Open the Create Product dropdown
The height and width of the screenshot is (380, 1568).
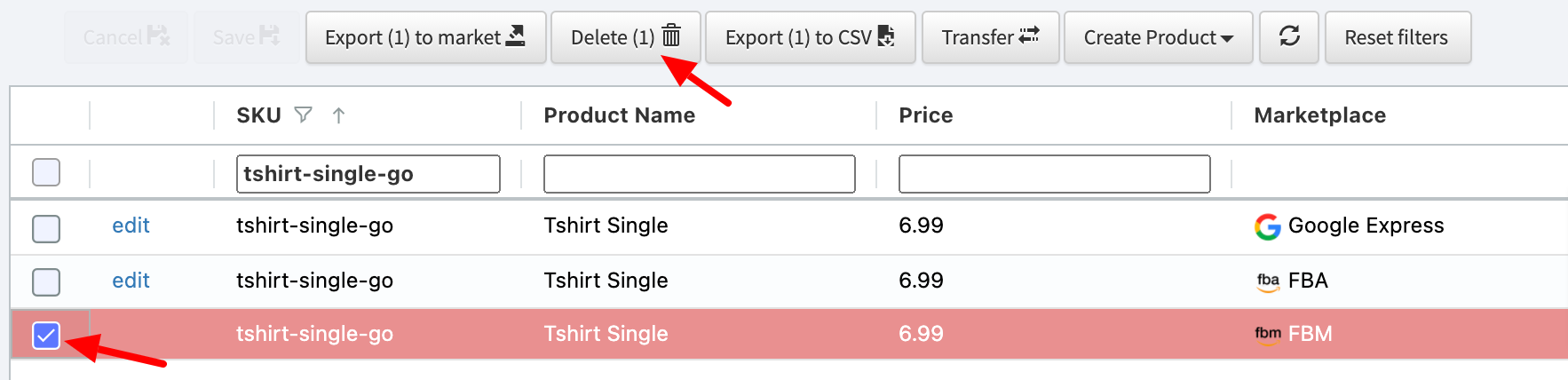pyautogui.click(x=1158, y=37)
